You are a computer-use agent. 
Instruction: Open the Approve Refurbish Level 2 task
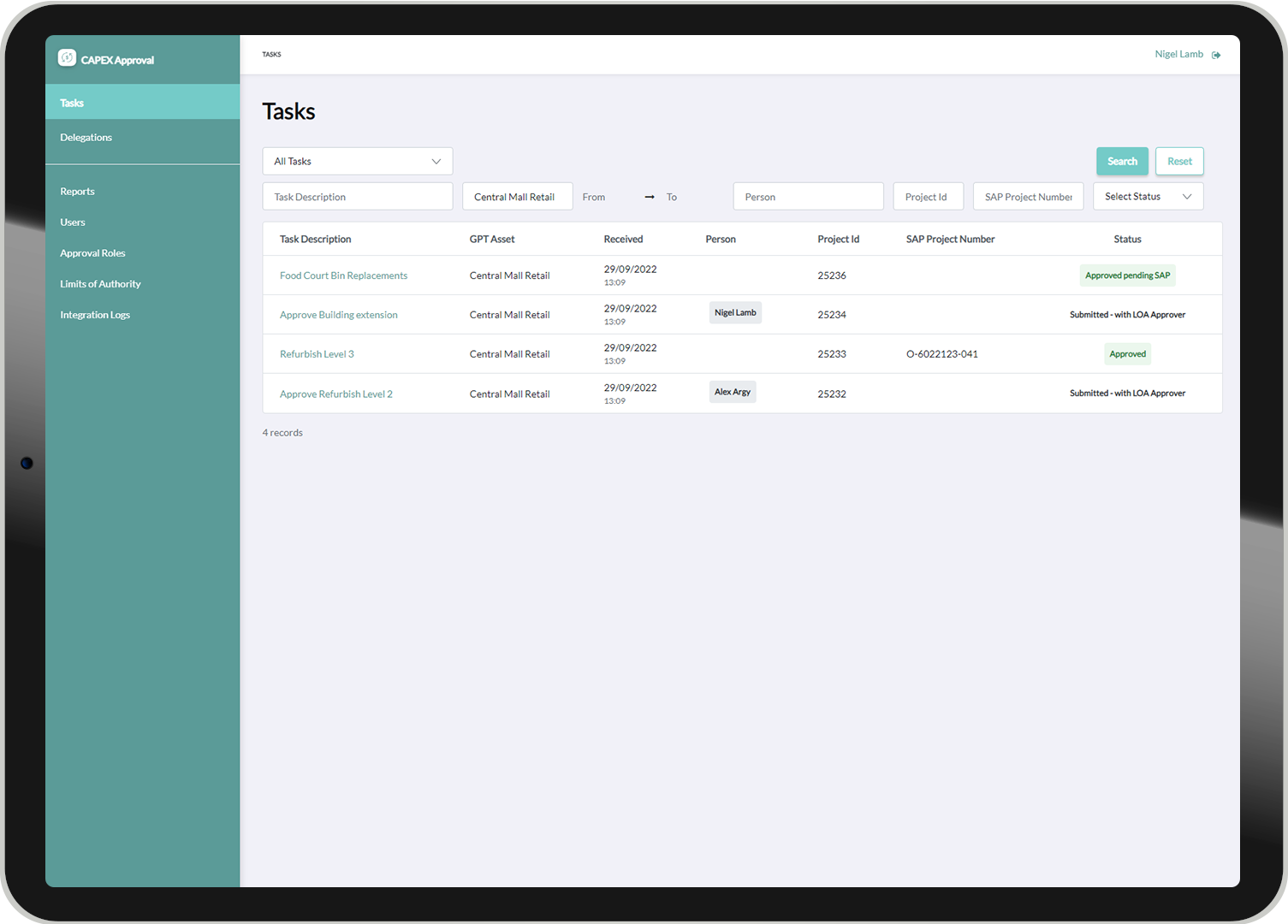point(336,394)
